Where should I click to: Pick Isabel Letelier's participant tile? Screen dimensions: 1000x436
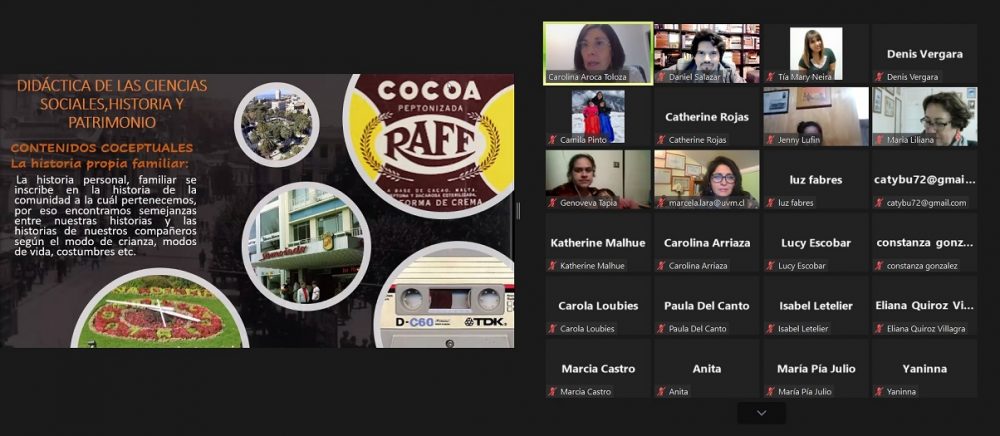click(816, 306)
